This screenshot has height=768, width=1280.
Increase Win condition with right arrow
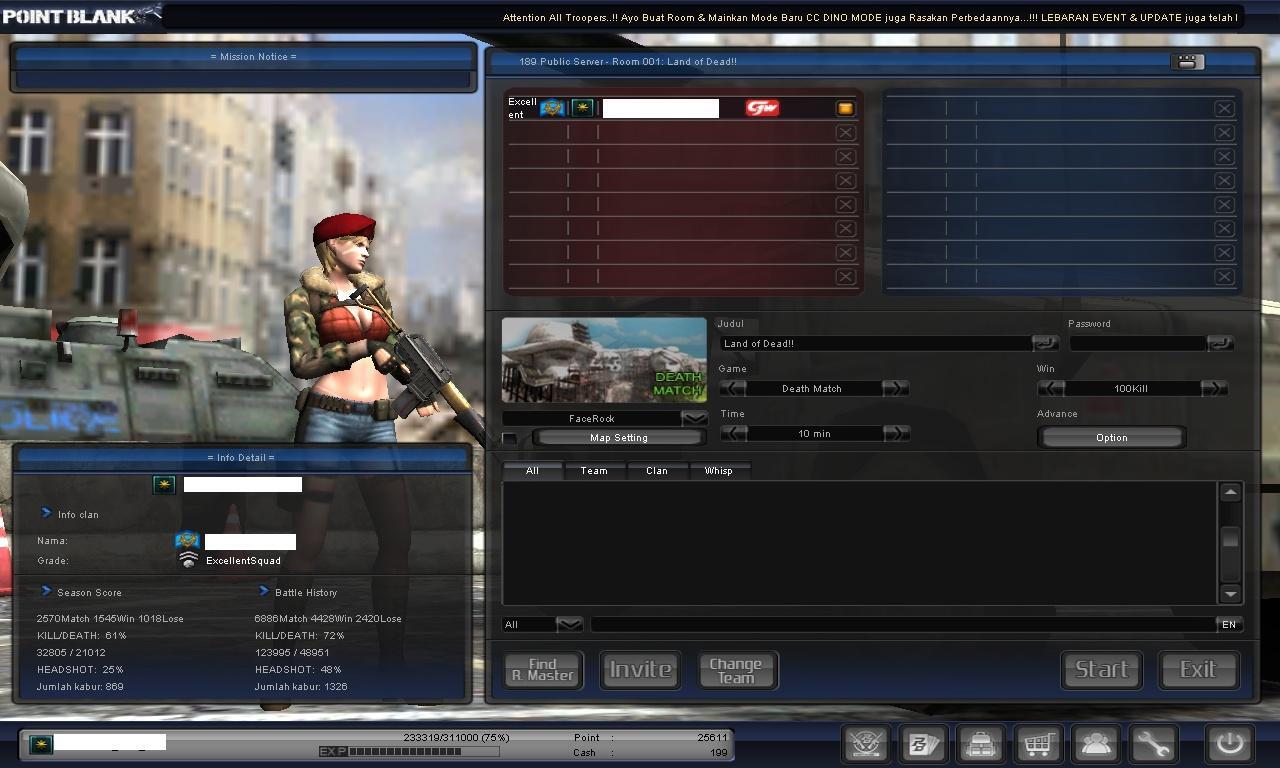point(1214,388)
